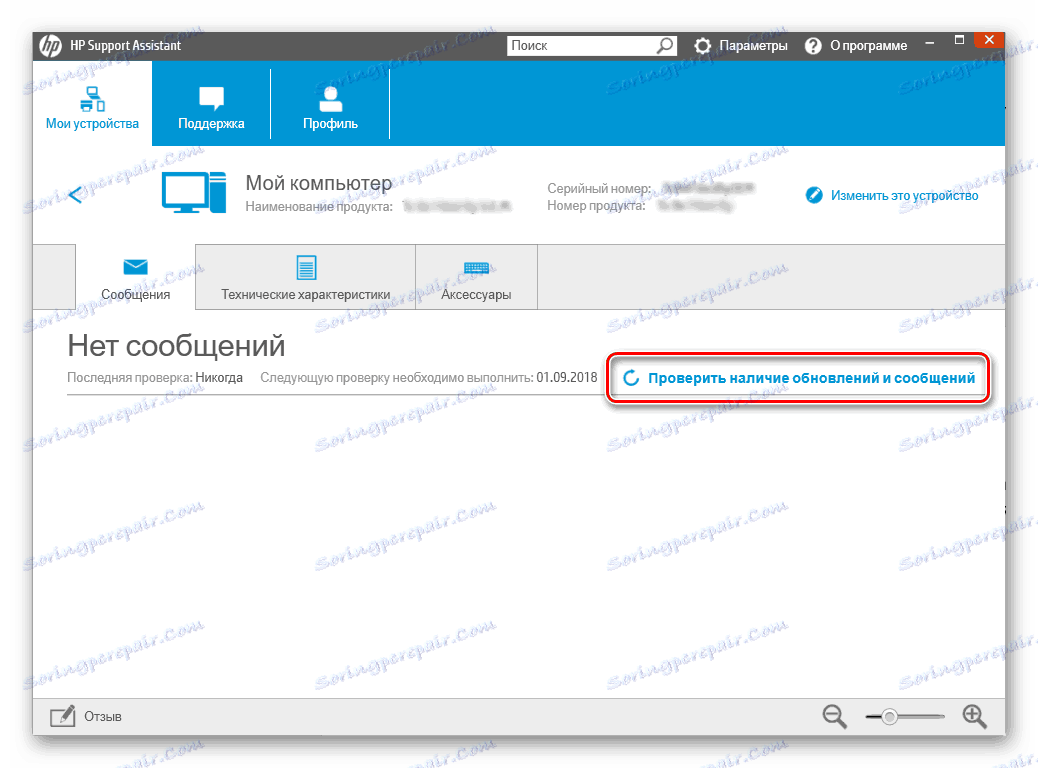Open the Технические характеристики tab
The image size is (1038, 768).
[306, 277]
